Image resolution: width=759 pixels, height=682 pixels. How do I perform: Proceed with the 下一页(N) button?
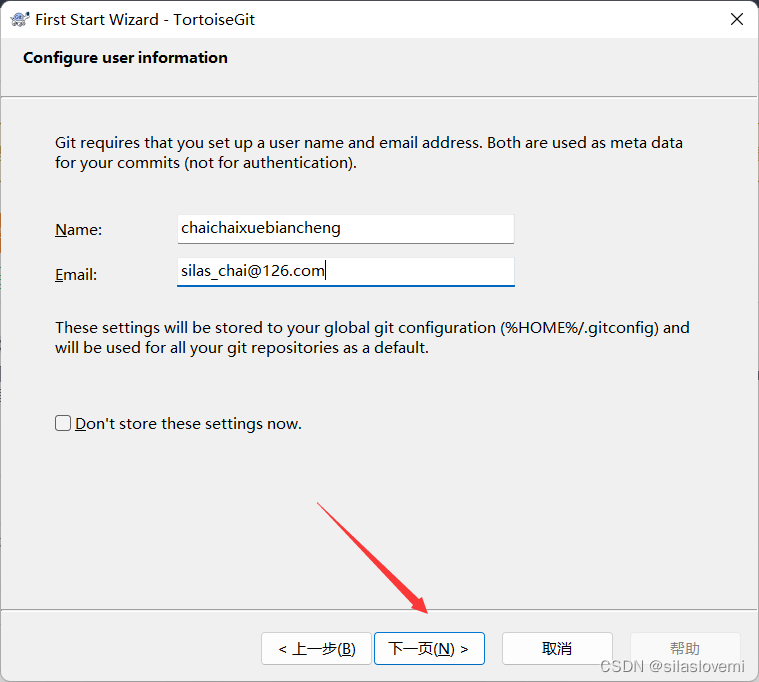tap(429, 649)
